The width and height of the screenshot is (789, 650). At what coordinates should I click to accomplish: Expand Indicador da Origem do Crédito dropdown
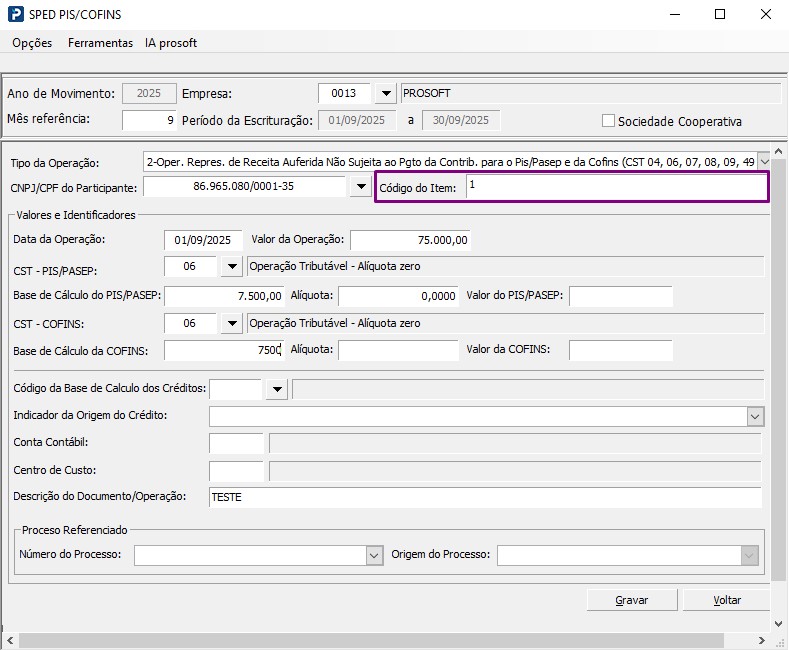(754, 416)
